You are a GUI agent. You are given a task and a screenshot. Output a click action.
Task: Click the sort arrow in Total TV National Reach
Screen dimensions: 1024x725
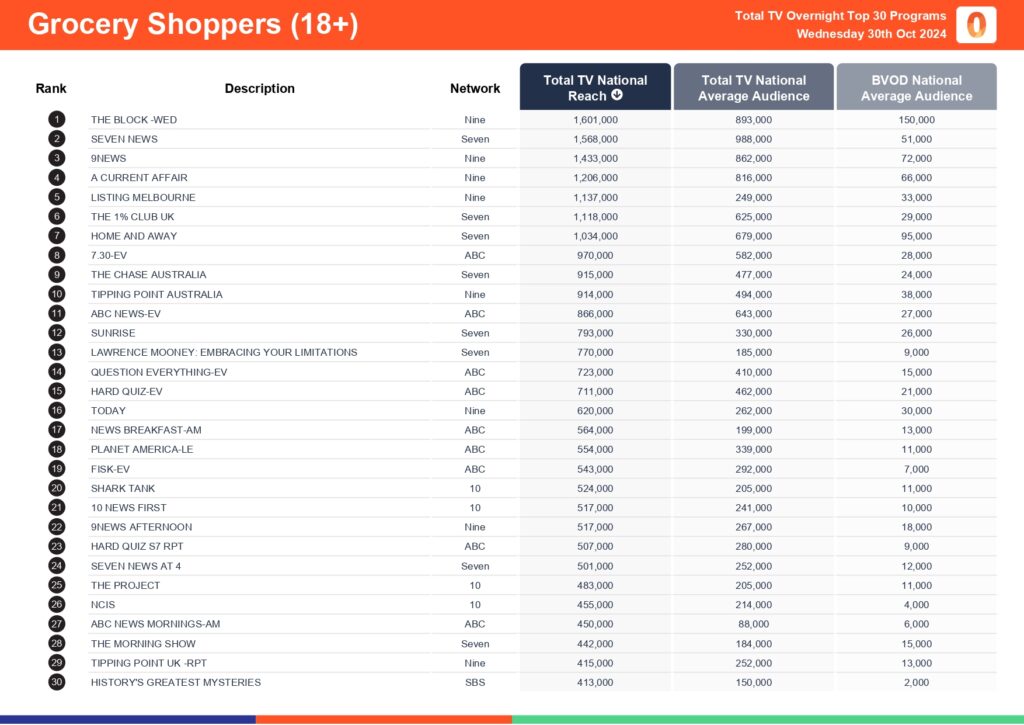[x=617, y=96]
